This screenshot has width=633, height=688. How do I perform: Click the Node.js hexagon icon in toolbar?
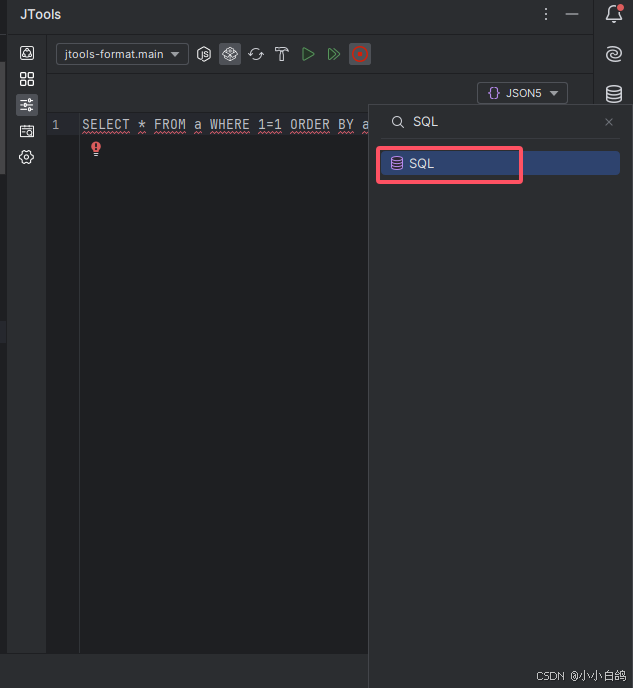point(204,54)
